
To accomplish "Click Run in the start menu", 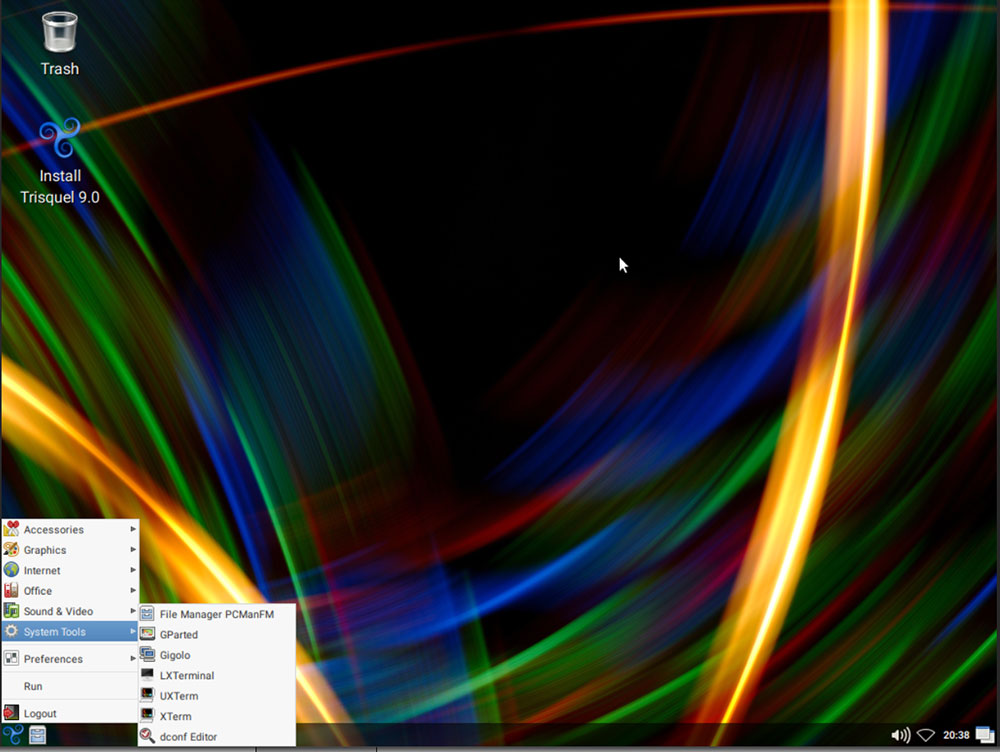I will (x=33, y=687).
